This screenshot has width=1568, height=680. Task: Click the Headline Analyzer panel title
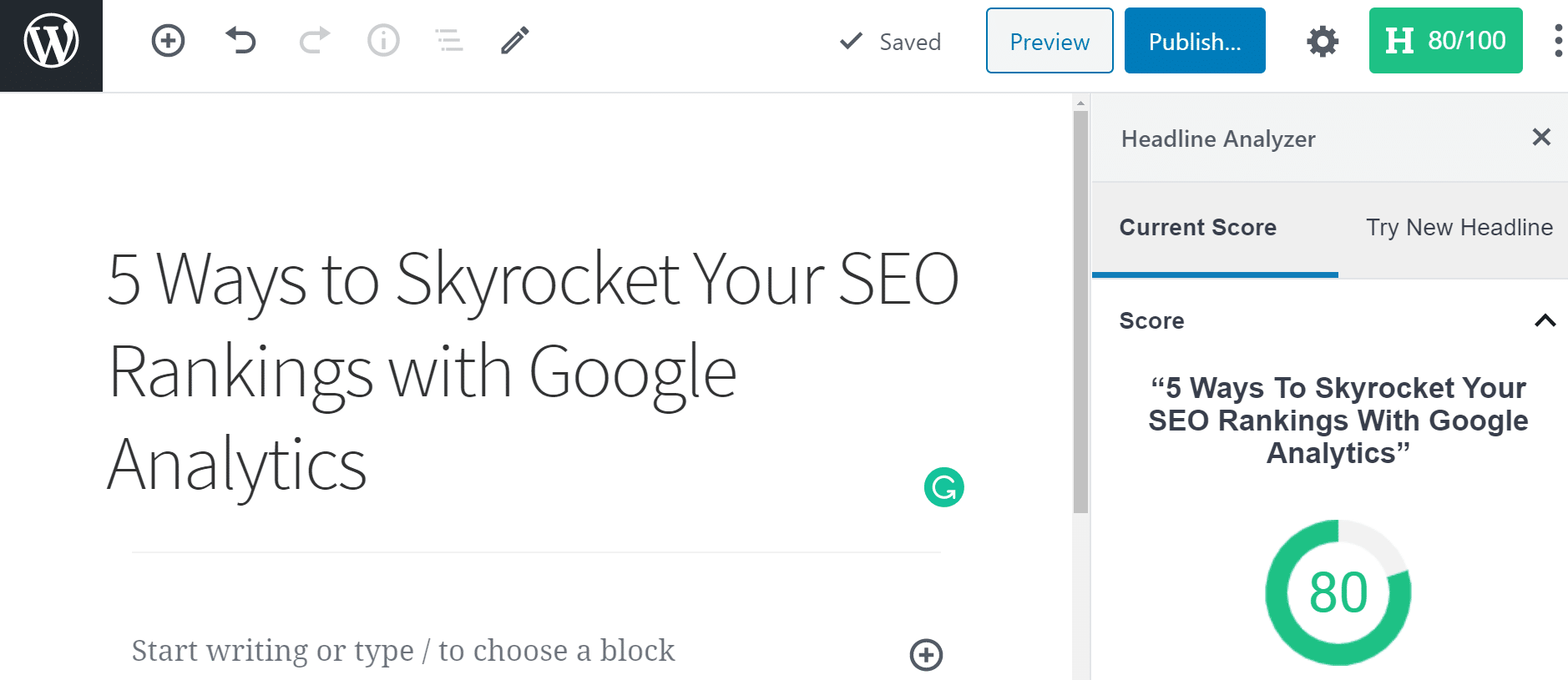(1218, 139)
